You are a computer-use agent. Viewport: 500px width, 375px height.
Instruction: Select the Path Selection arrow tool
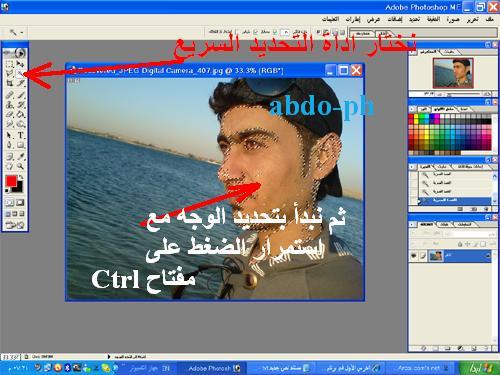pyautogui.click(x=10, y=135)
